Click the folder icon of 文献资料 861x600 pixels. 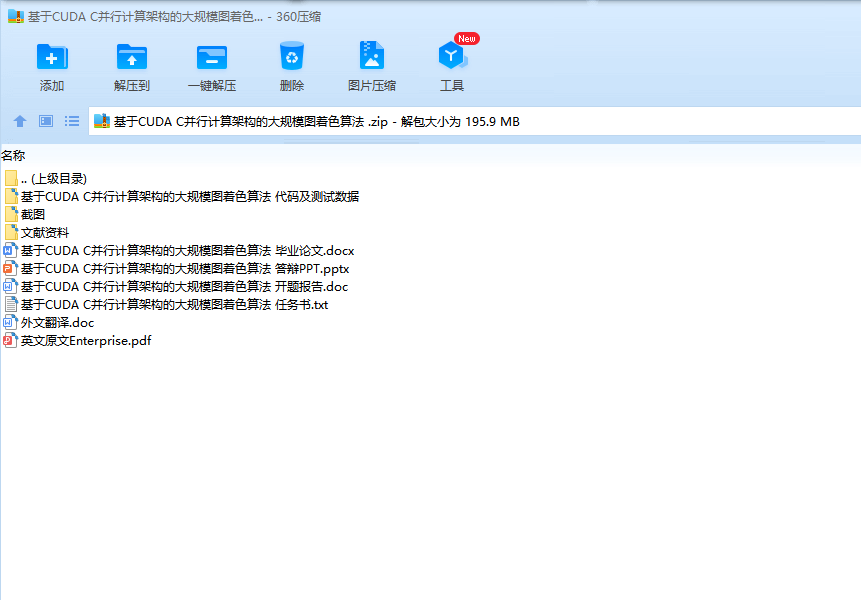click(11, 232)
